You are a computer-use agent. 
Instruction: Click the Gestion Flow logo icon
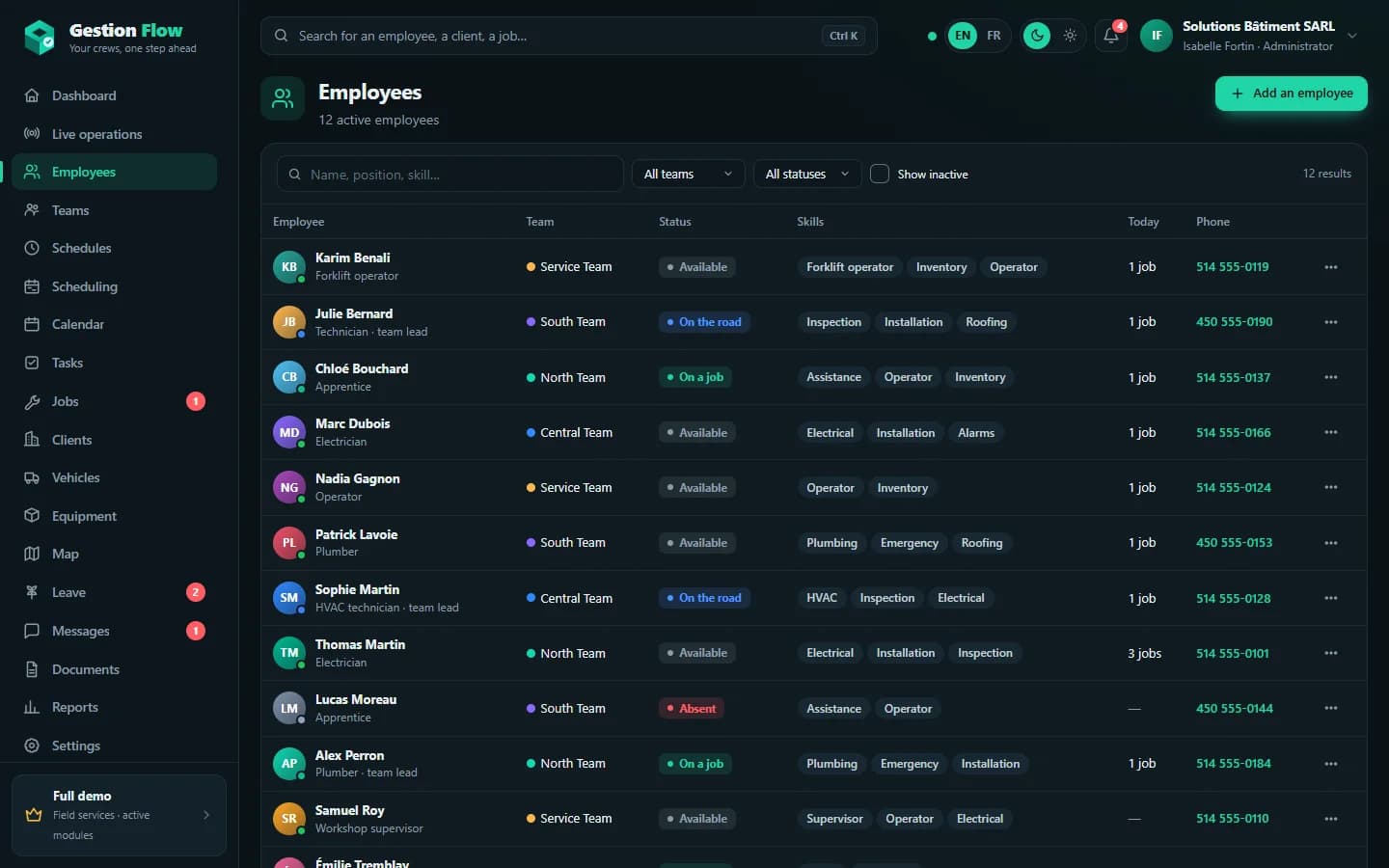(40, 38)
